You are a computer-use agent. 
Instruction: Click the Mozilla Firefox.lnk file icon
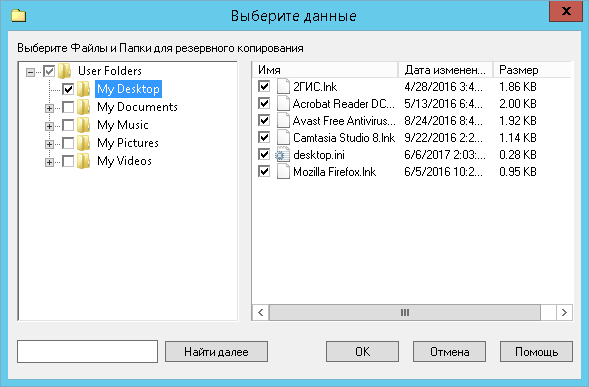click(283, 172)
